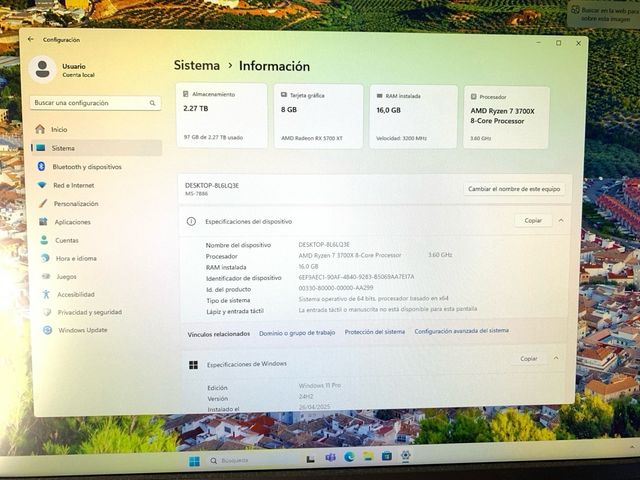This screenshot has height=480, width=640.
Task: Open the RAM instalada card
Action: pos(413,117)
